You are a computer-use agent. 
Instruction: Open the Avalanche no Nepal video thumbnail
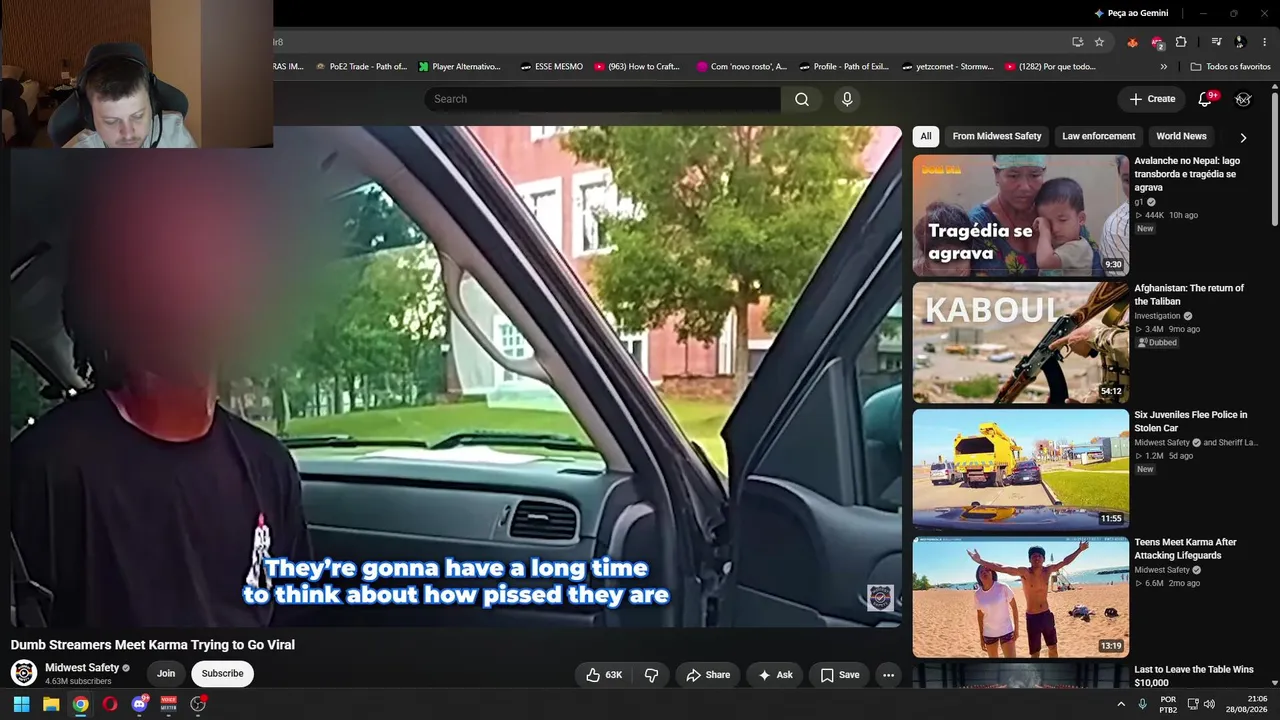(x=1020, y=215)
